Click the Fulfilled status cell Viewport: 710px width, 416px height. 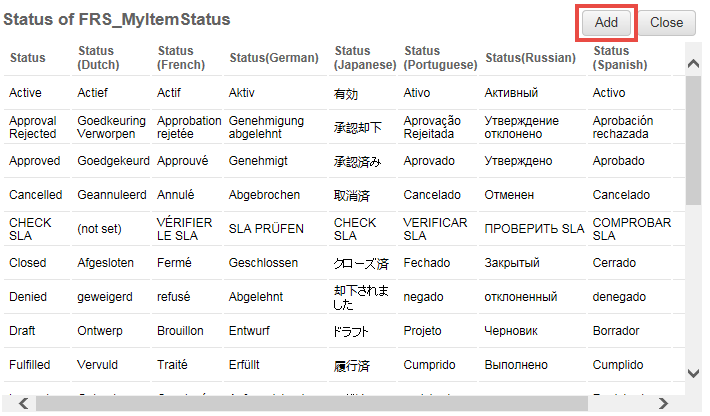(30, 365)
